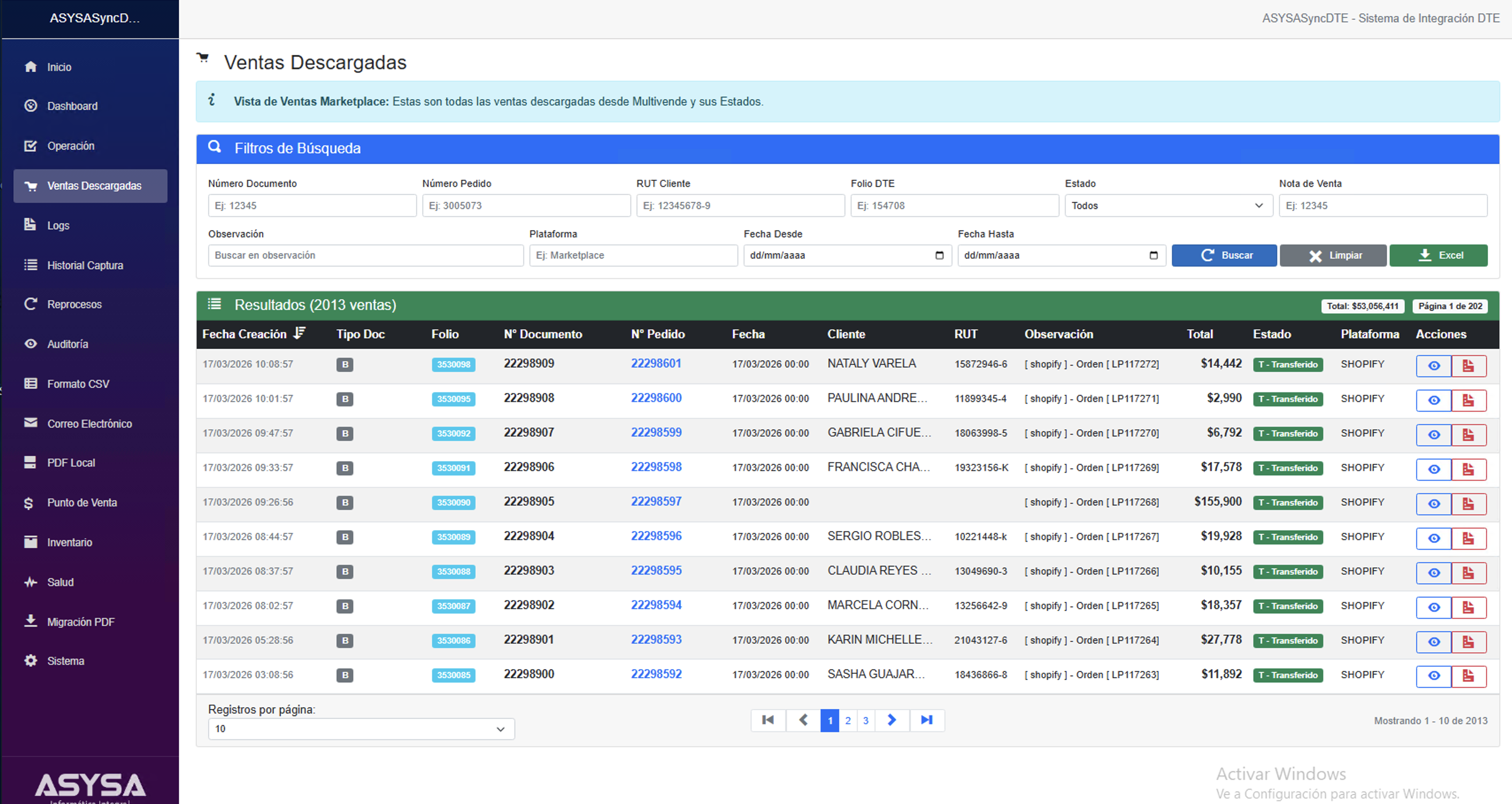Jump to last page with pagination arrow
Image resolution: width=1512 pixels, height=804 pixels.
pos(926,720)
